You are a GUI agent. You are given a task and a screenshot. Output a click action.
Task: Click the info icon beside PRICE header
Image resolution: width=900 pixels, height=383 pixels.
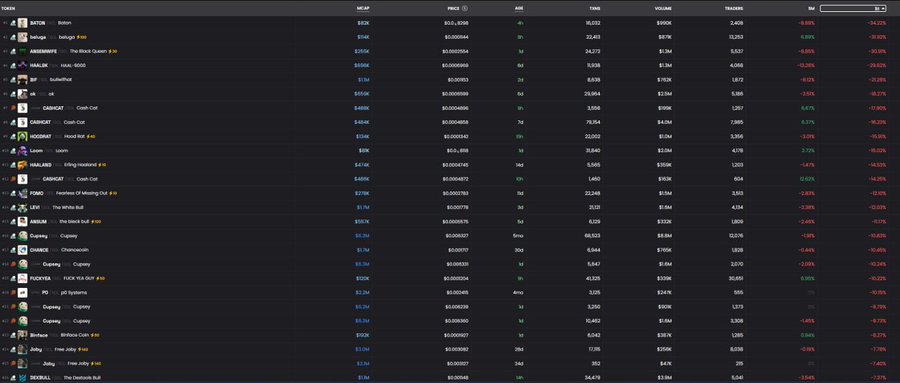[x=465, y=9]
